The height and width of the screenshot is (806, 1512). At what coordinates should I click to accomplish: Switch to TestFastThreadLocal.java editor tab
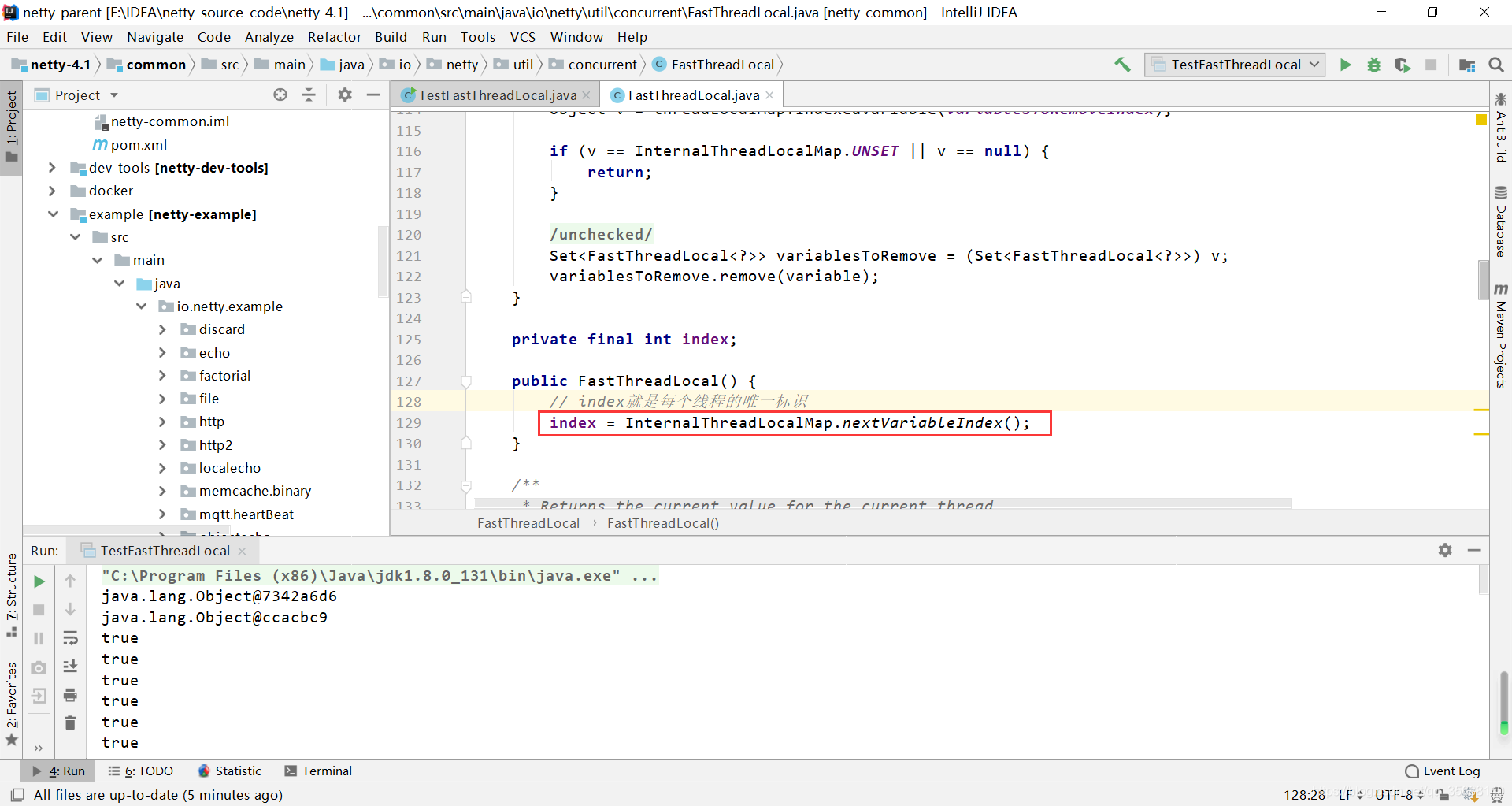[x=496, y=95]
